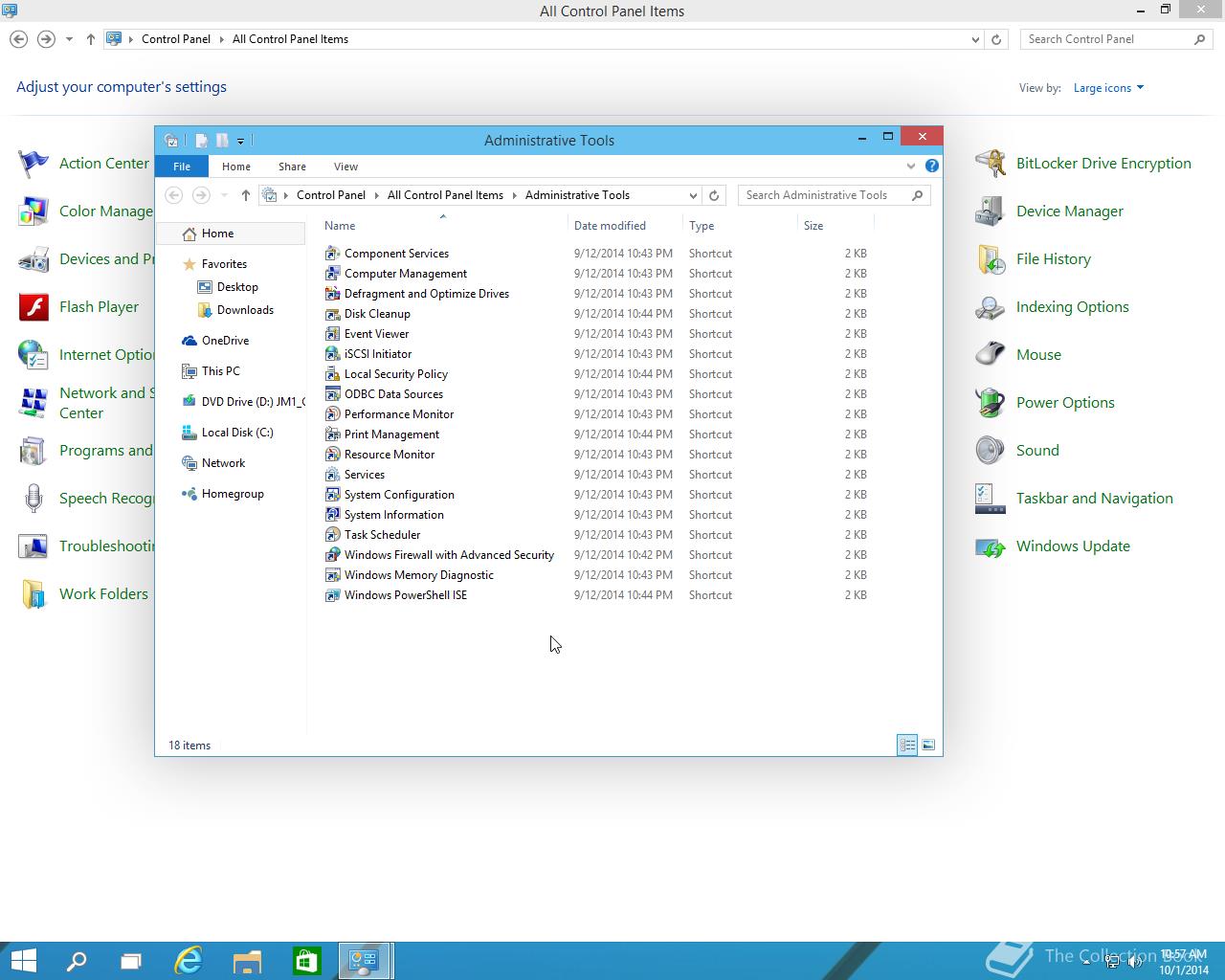Image resolution: width=1225 pixels, height=980 pixels.
Task: Open Help in Administrative Tools window
Action: click(932, 166)
